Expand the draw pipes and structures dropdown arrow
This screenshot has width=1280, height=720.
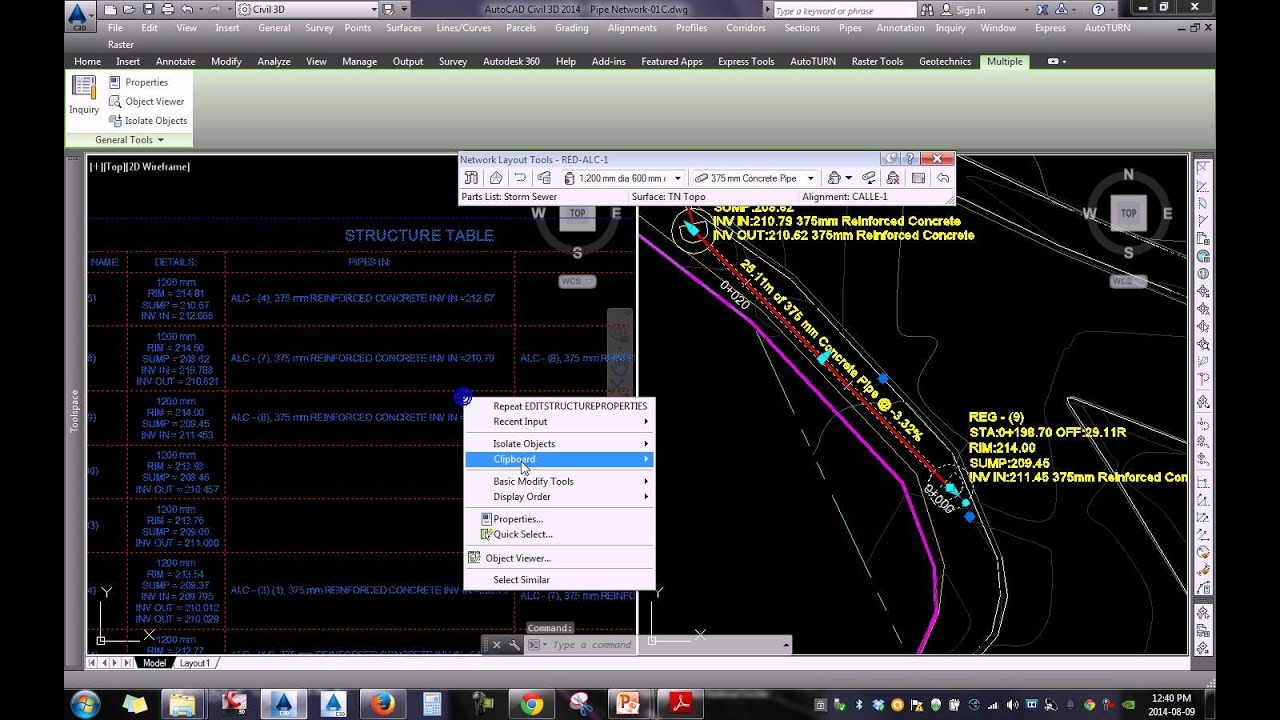pos(849,178)
